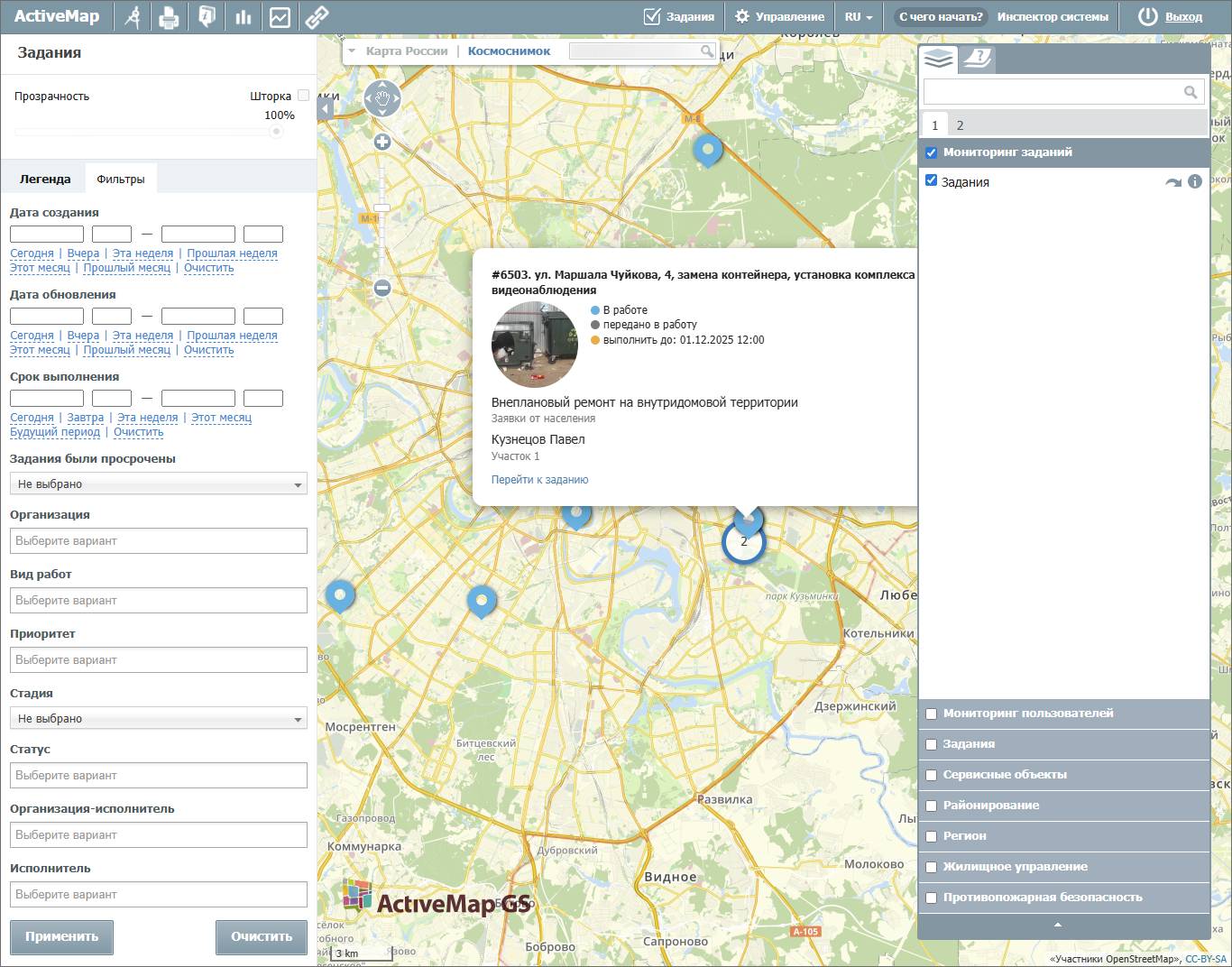Zoom in the map with plus button
This screenshot has height=967, width=1232.
(382, 142)
